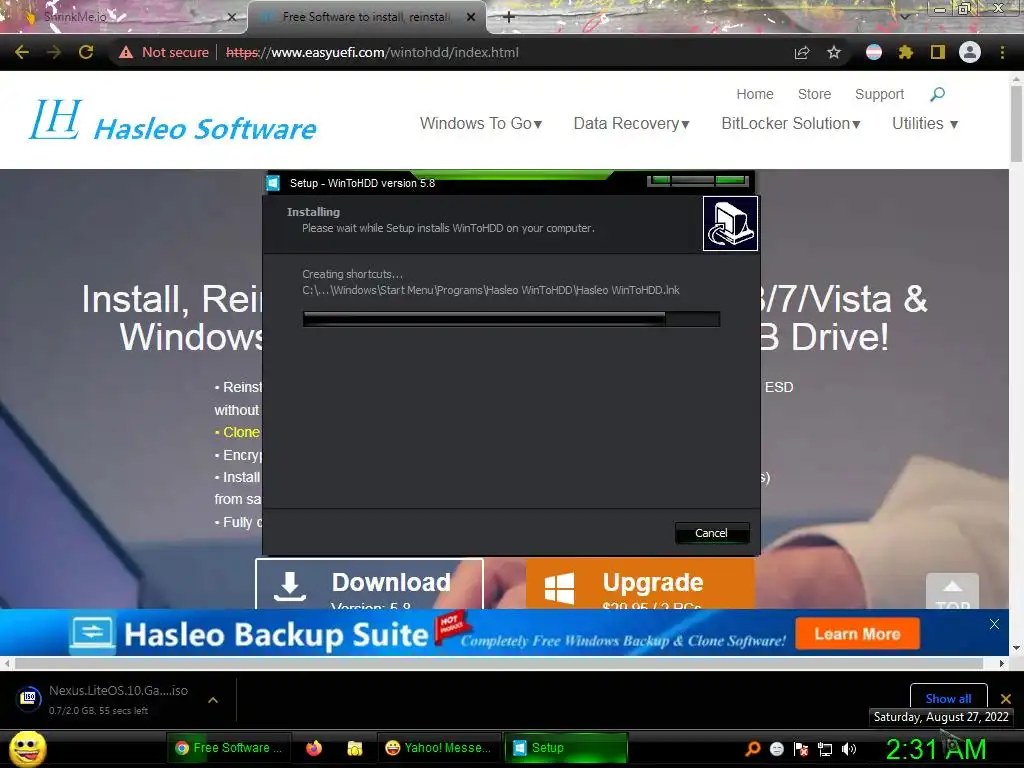The width and height of the screenshot is (1024, 768).
Task: Click the Nexus.LiteOS.10 ISO download item
Action: point(118,699)
